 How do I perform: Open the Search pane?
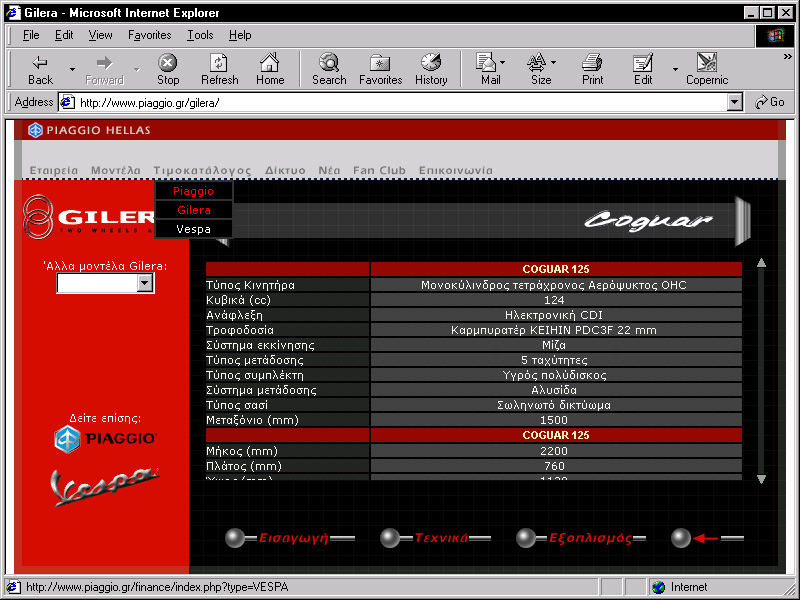[329, 69]
